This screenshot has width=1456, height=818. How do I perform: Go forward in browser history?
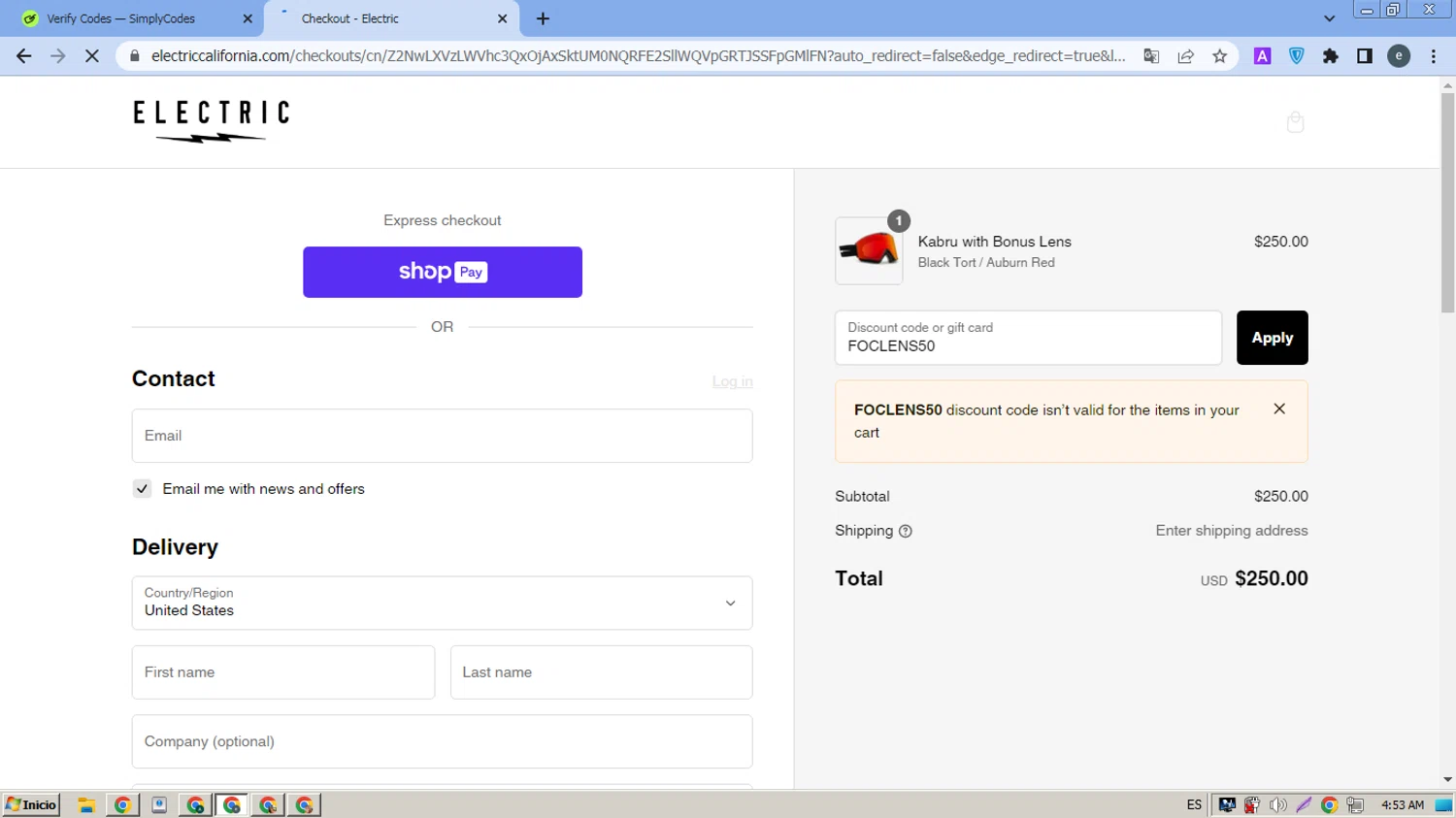pos(57,56)
